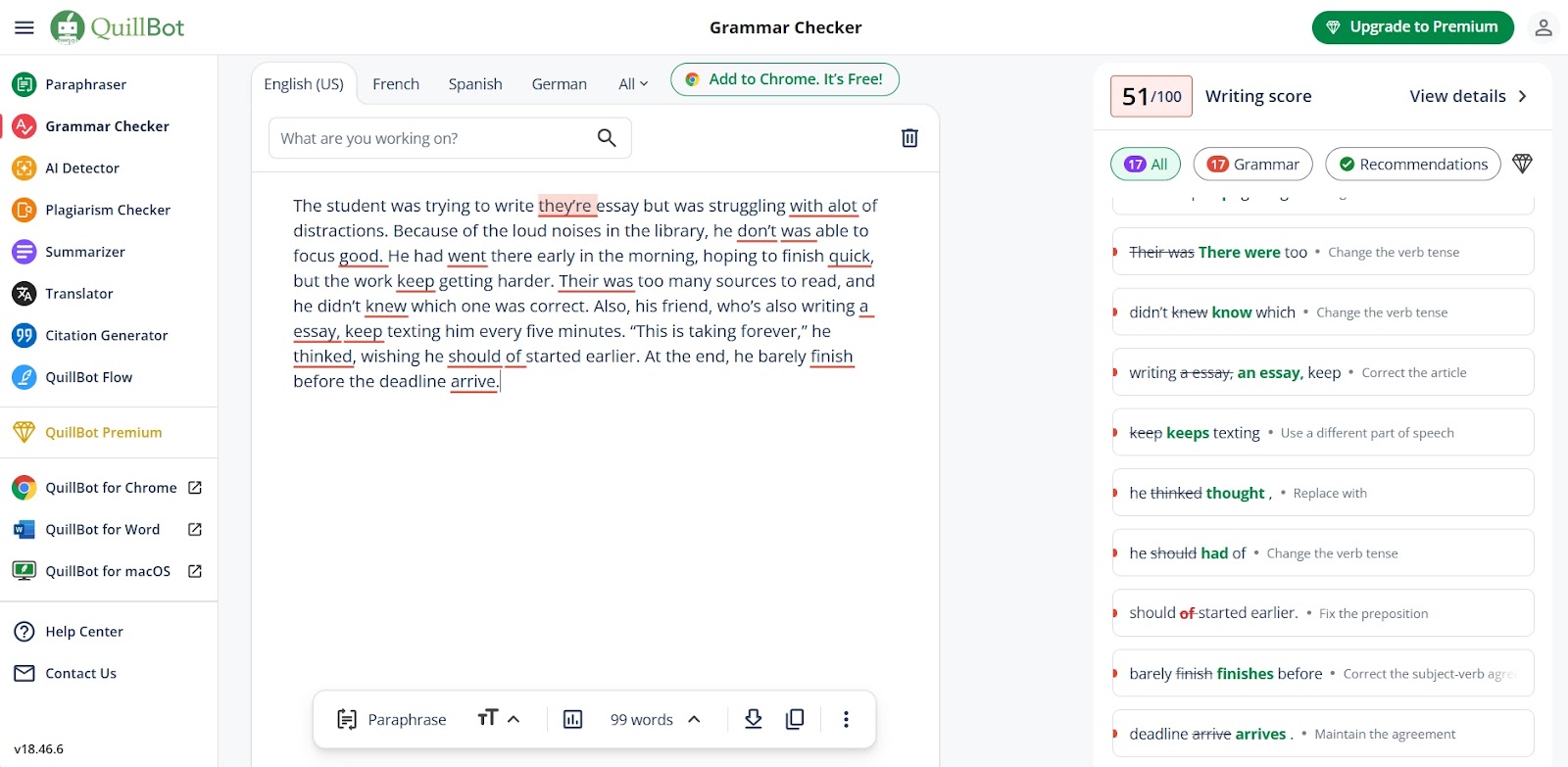
Task: Accept the 'knew know' suggestion card
Action: (x=1323, y=312)
